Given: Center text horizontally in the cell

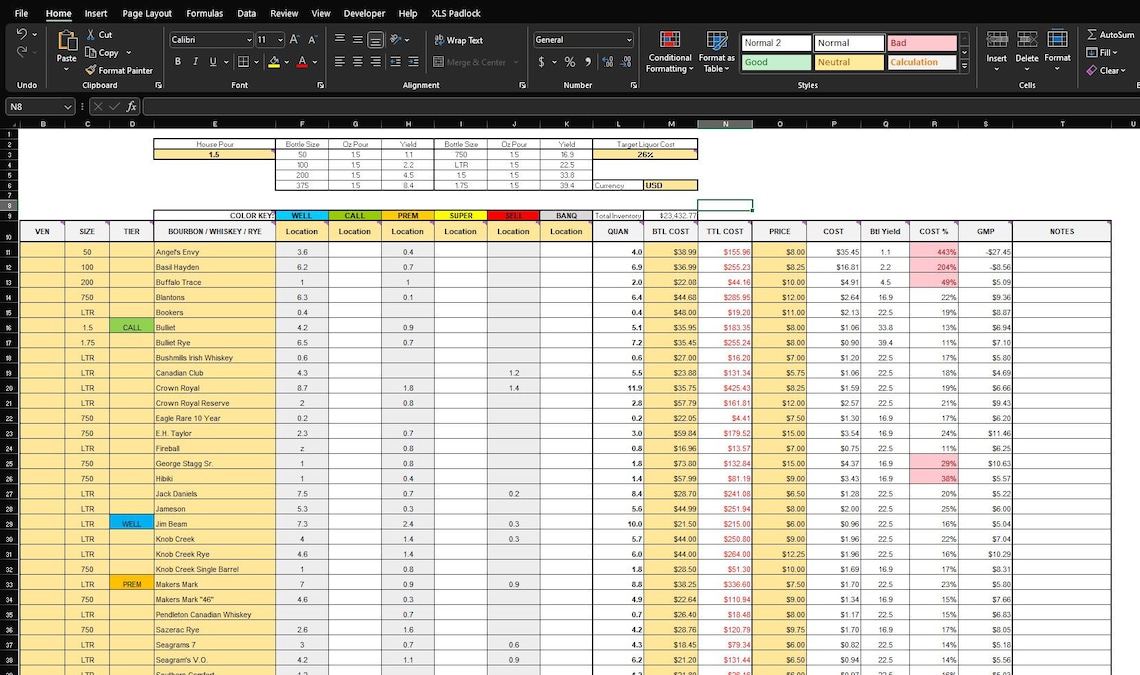Looking at the screenshot, I should tap(358, 62).
